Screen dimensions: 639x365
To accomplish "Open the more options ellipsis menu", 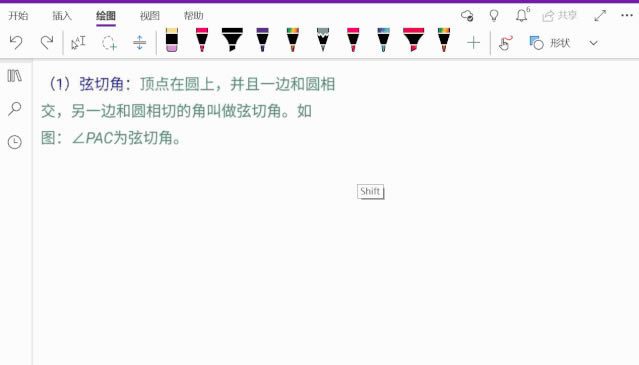I will point(627,15).
